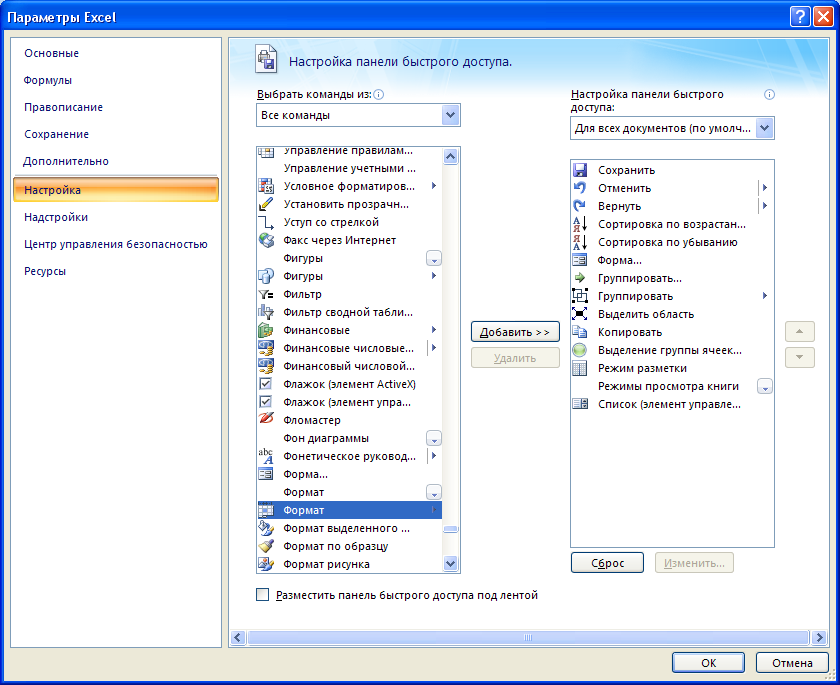Click the commands list scroll up arrow
The image size is (840, 685).
tap(451, 156)
